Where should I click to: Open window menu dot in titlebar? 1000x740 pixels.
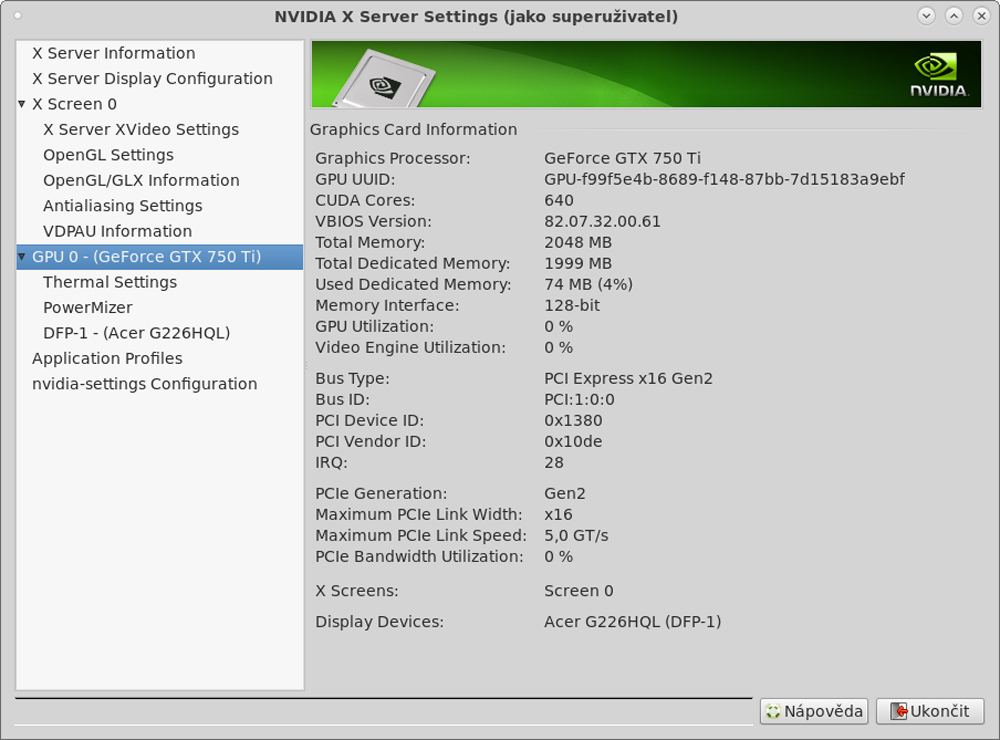(18, 16)
